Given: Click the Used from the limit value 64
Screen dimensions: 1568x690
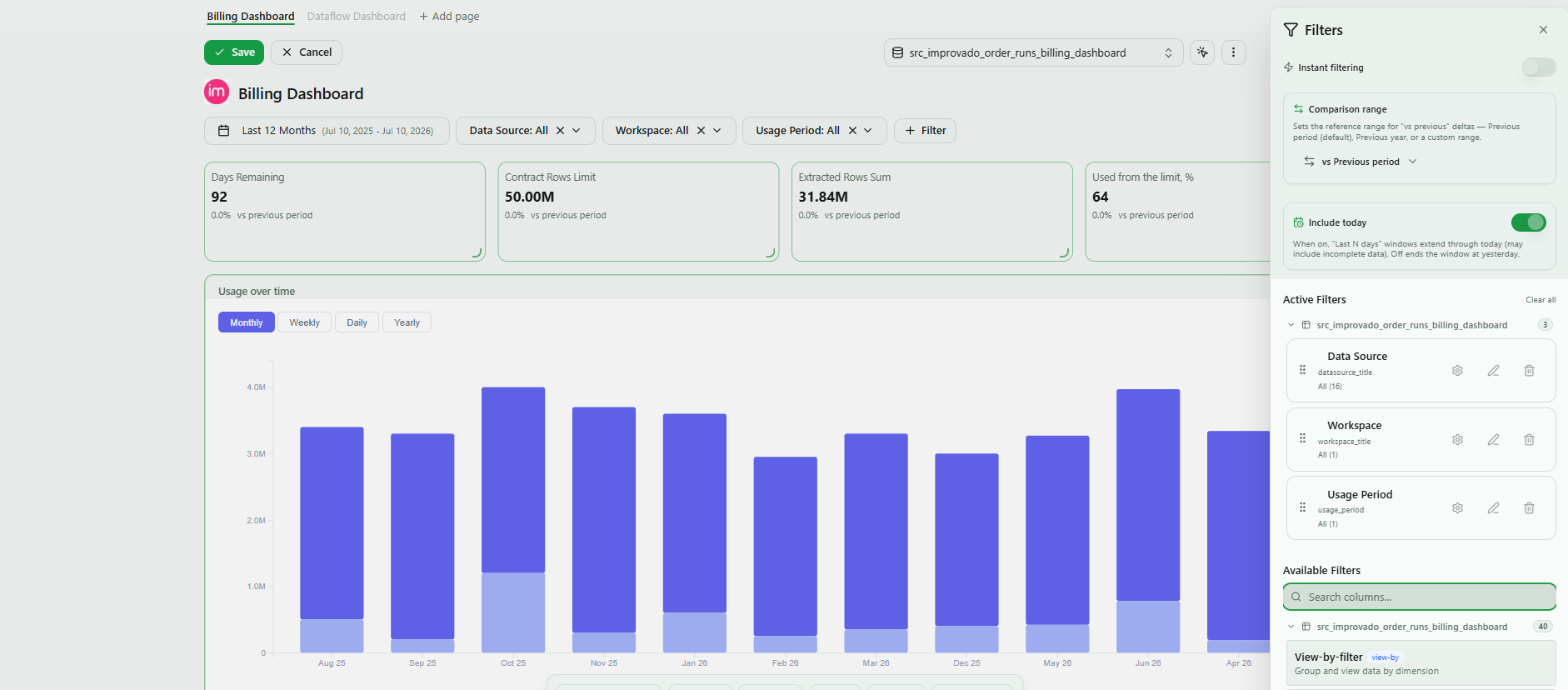Looking at the screenshot, I should click(x=1101, y=197).
